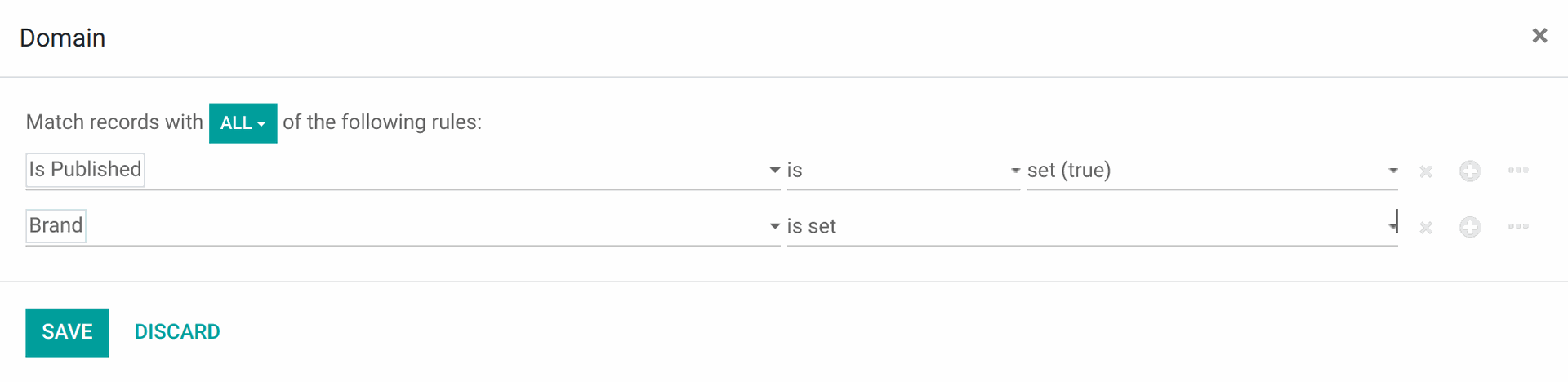Add a new rule after Brand
1568x382 pixels.
[1470, 227]
